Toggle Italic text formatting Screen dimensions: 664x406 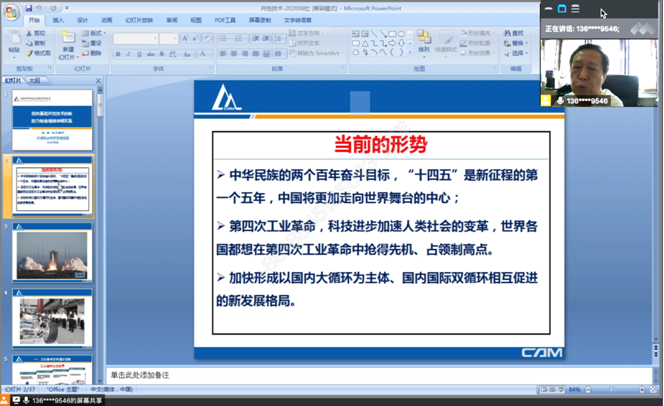tap(127, 53)
